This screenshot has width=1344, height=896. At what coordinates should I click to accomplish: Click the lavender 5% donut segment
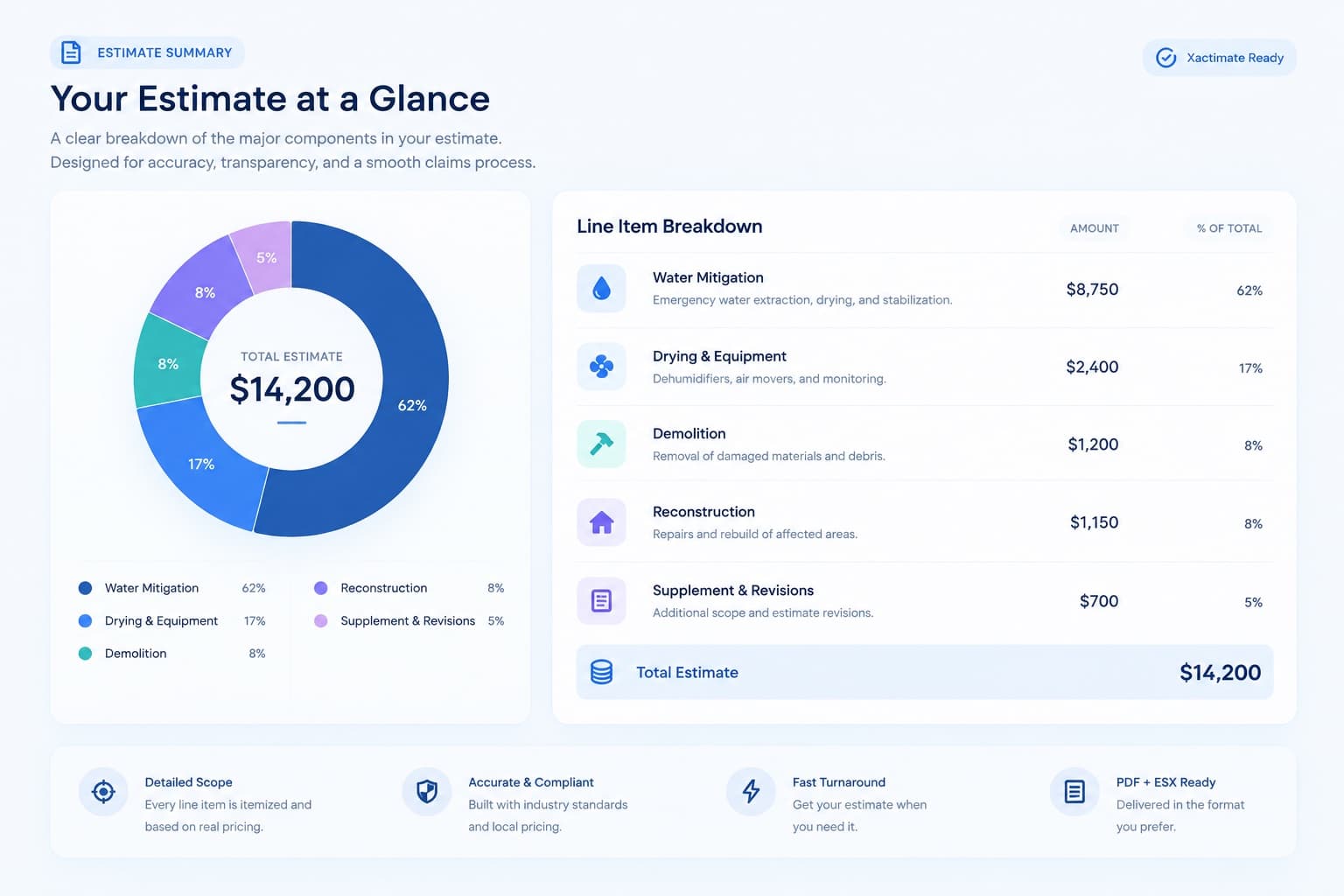click(x=265, y=257)
